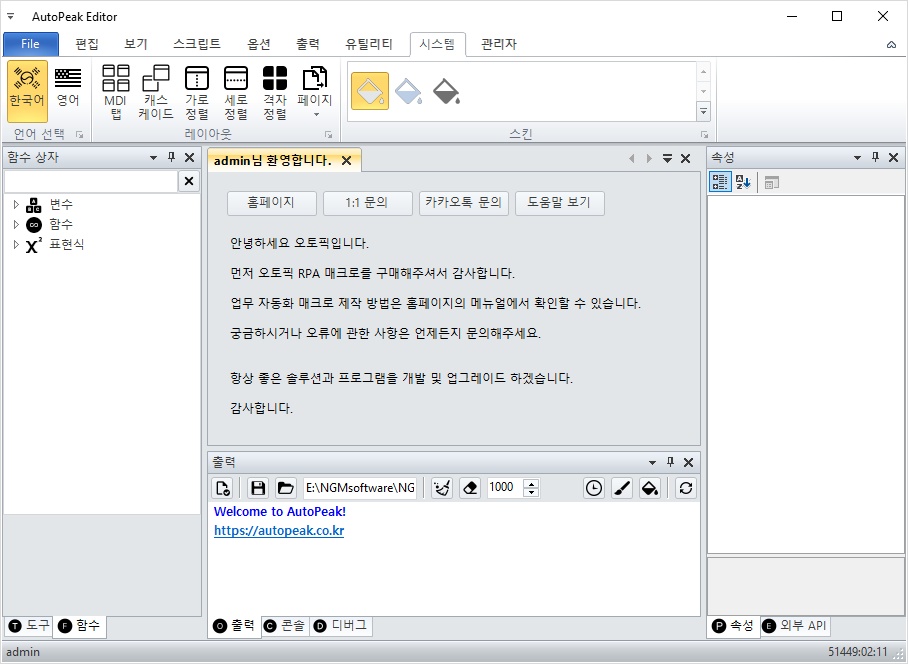
Task: Clear the function search box
Action: [189, 181]
